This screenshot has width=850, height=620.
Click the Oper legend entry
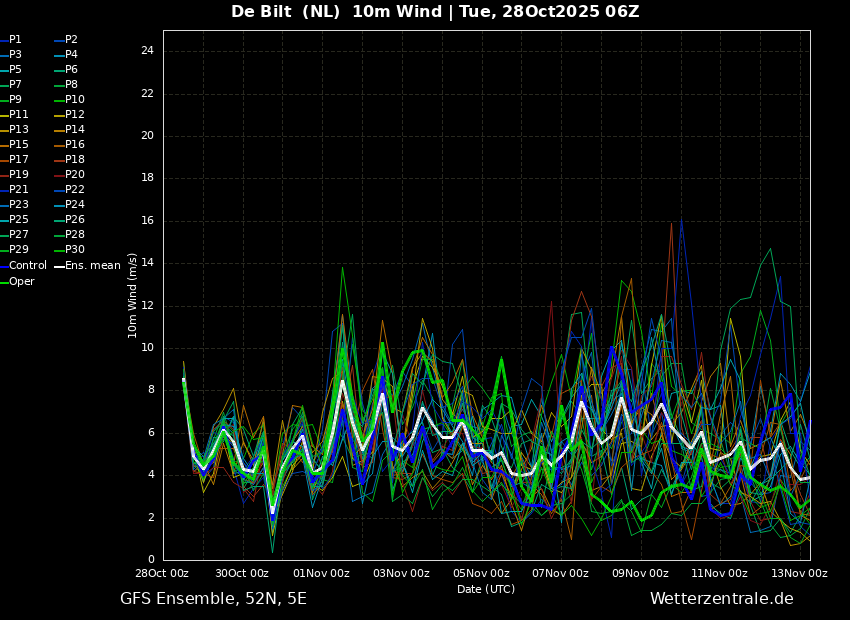point(17,281)
